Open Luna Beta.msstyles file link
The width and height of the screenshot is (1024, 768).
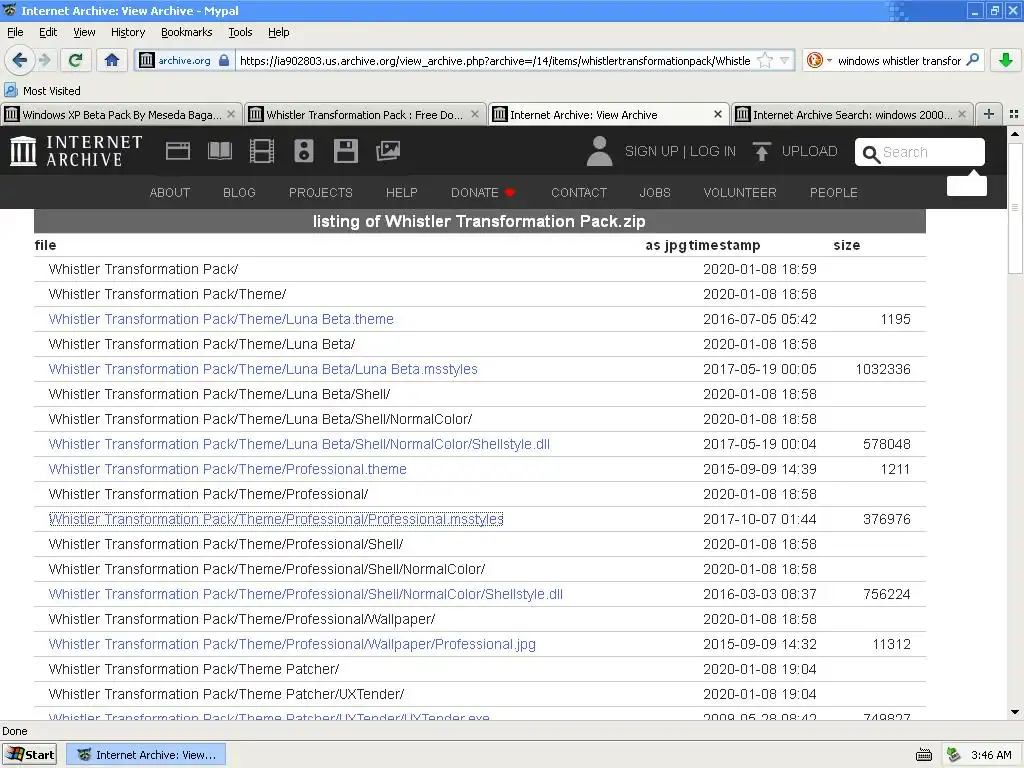coord(263,369)
